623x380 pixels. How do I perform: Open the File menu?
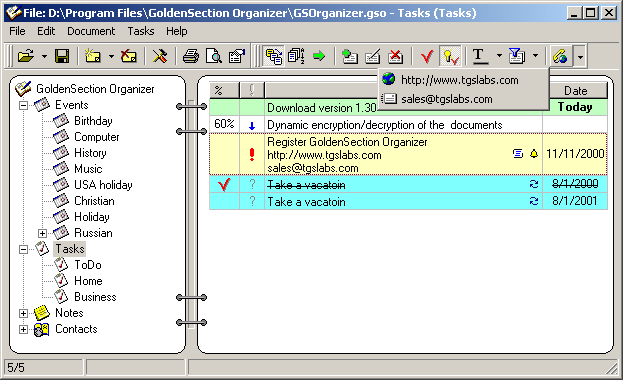pyautogui.click(x=17, y=31)
